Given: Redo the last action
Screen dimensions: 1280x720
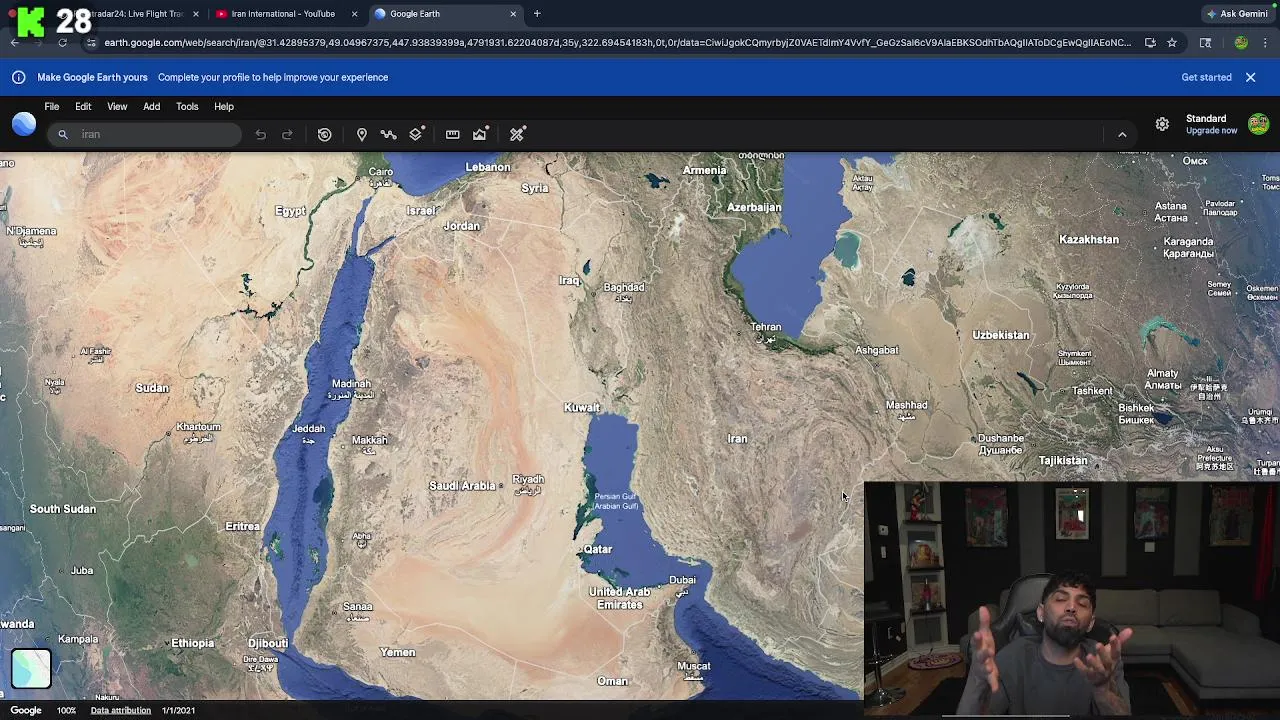Looking at the screenshot, I should tap(287, 134).
